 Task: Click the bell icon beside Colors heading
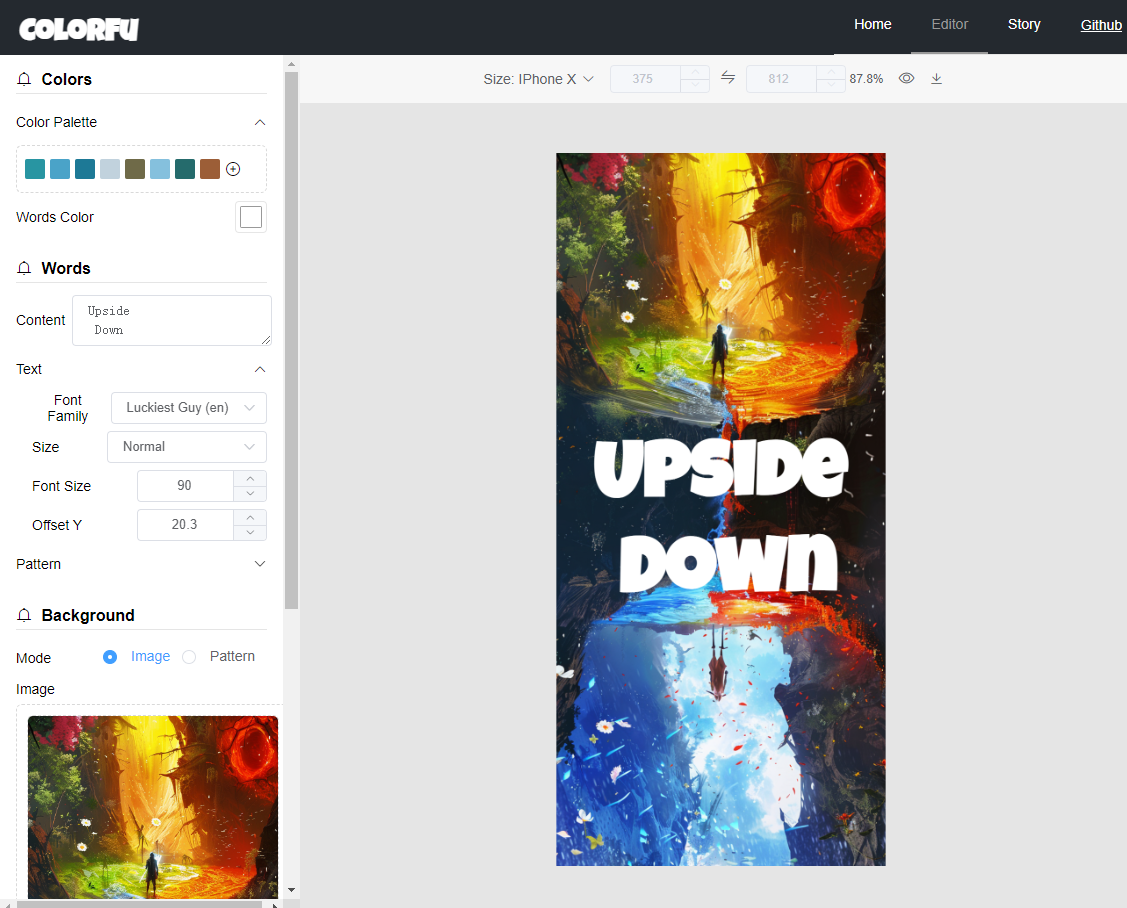pos(24,79)
